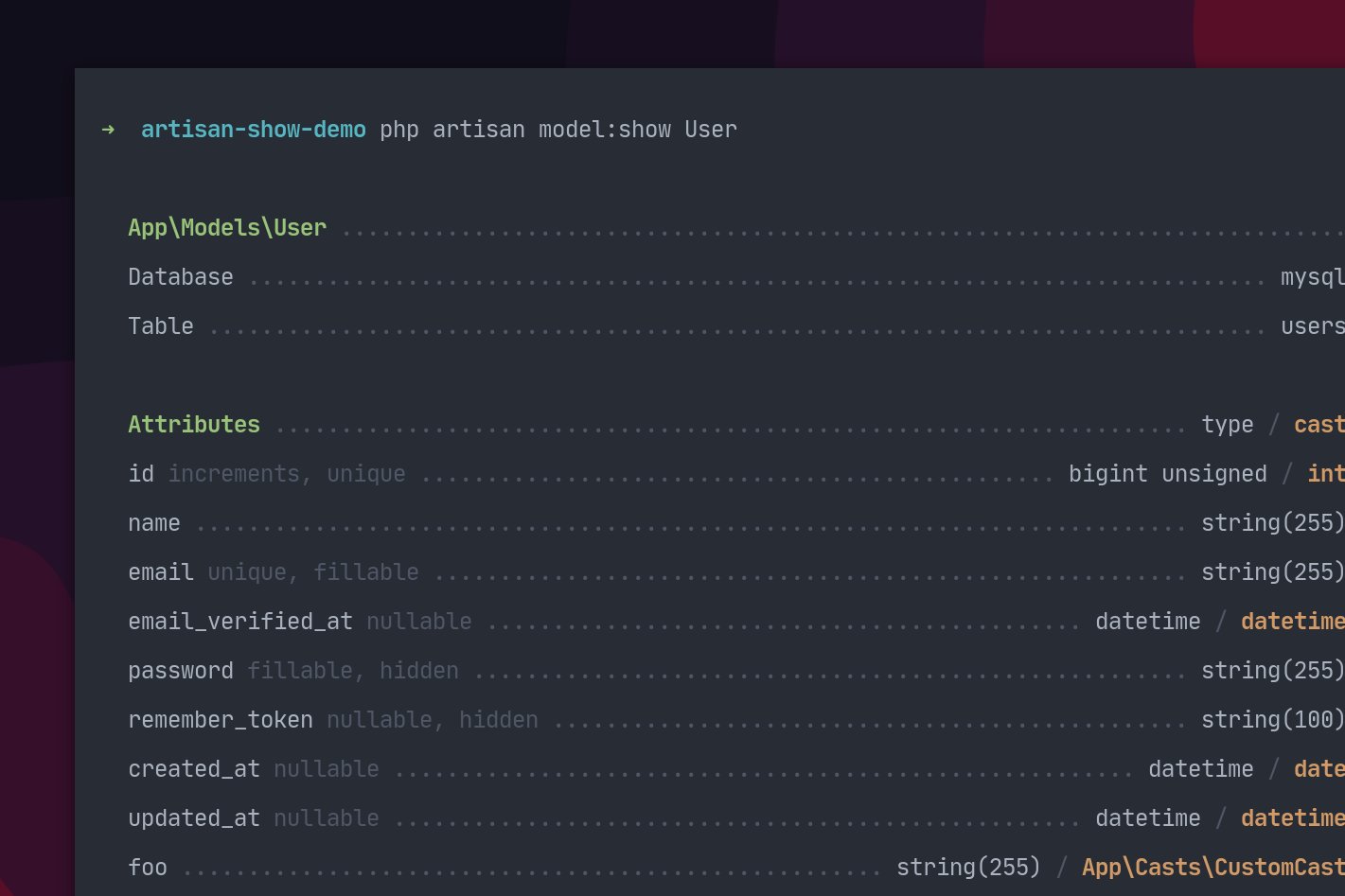Click 'string(255)' in the password row
The height and width of the screenshot is (896, 1345).
[1273, 671]
